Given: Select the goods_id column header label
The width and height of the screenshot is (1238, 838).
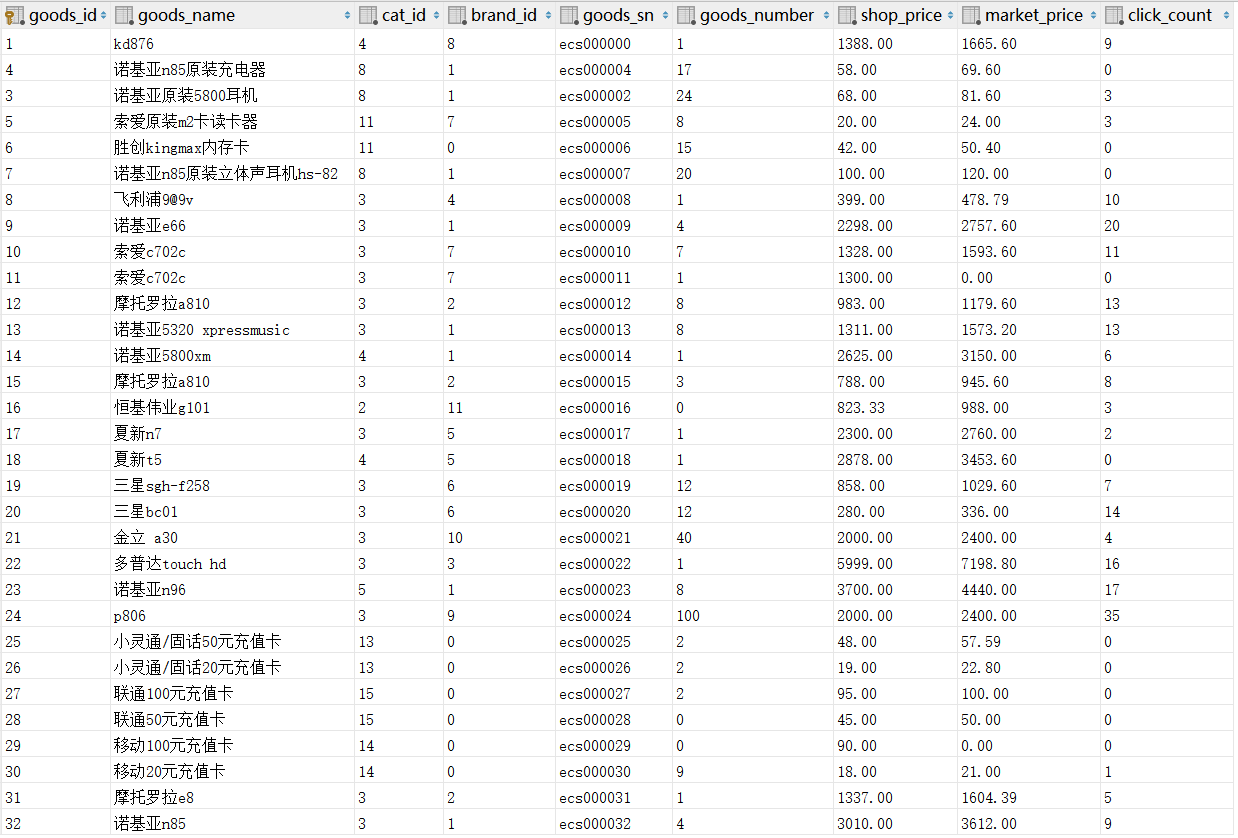Looking at the screenshot, I should tap(63, 15).
